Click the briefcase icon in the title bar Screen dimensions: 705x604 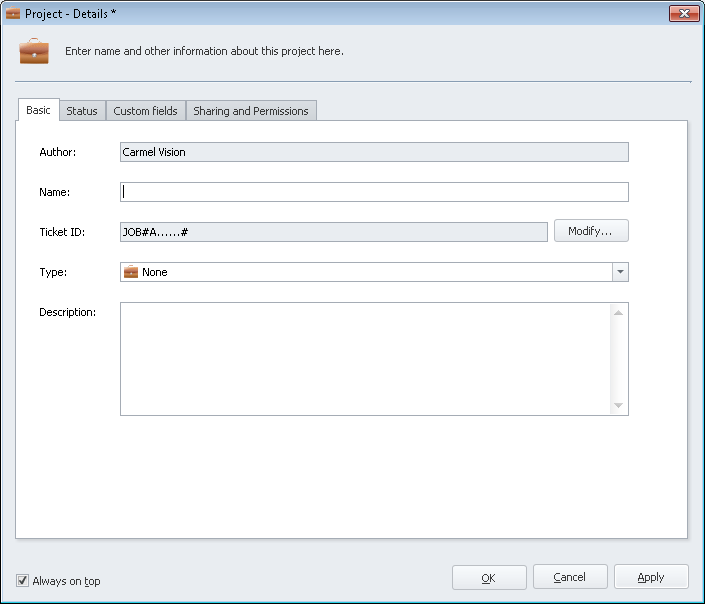pos(13,13)
